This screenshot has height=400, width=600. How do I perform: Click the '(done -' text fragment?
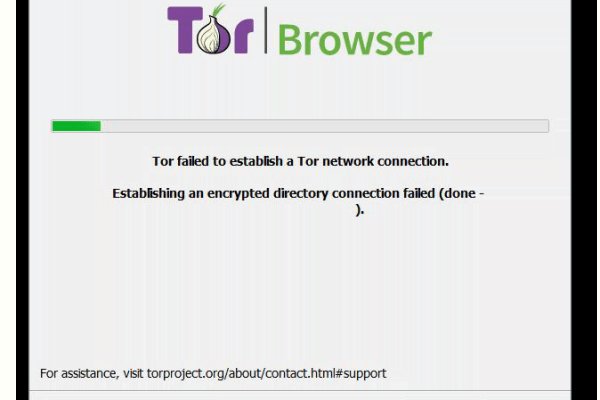[462, 193]
